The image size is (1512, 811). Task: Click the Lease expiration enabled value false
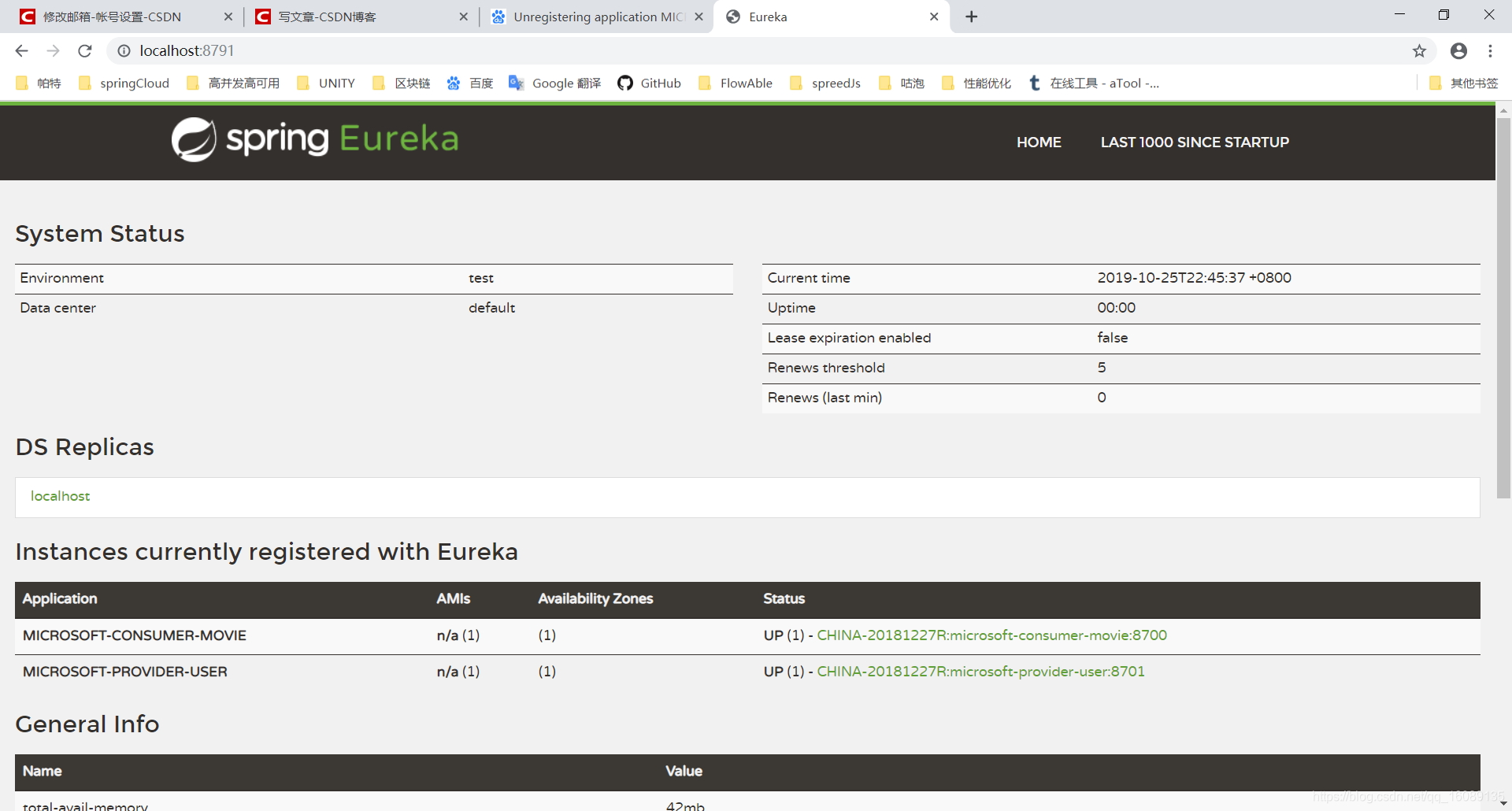1113,338
